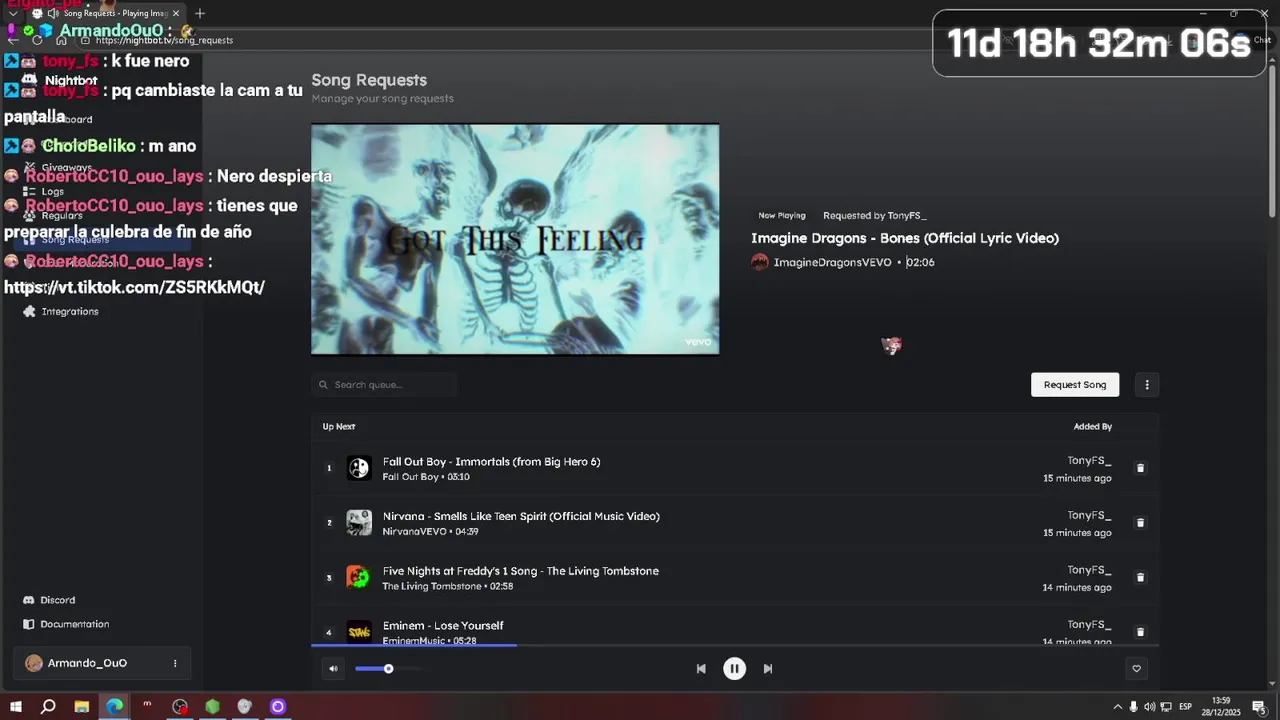1280x720 pixels.
Task: Click the Up Next column header
Action: (339, 426)
